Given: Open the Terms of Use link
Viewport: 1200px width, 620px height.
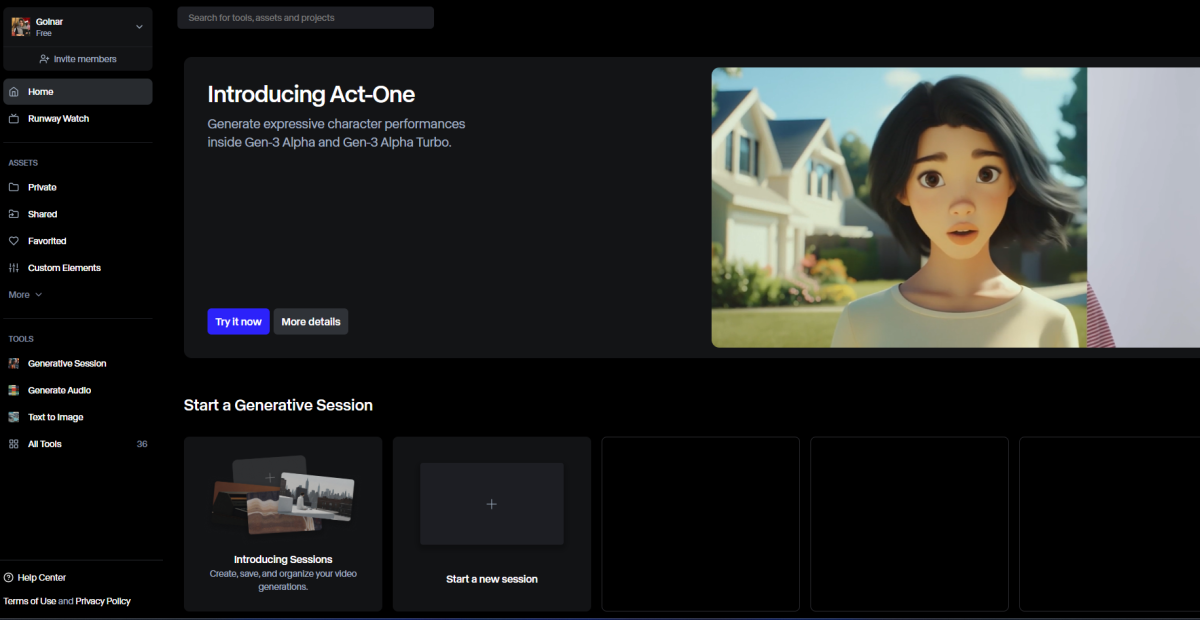Looking at the screenshot, I should pos(30,602).
